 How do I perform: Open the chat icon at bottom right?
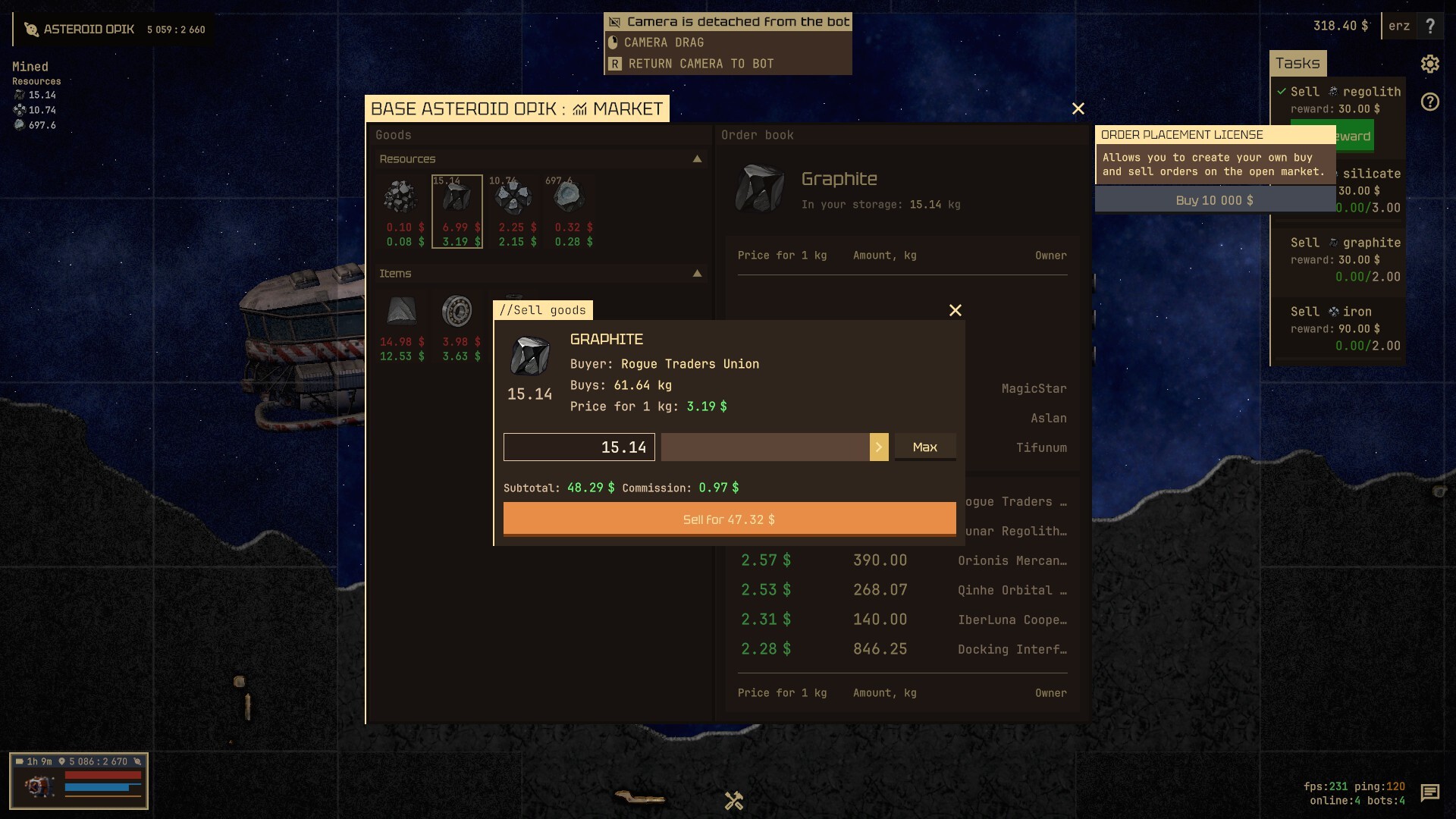pyautogui.click(x=1429, y=792)
